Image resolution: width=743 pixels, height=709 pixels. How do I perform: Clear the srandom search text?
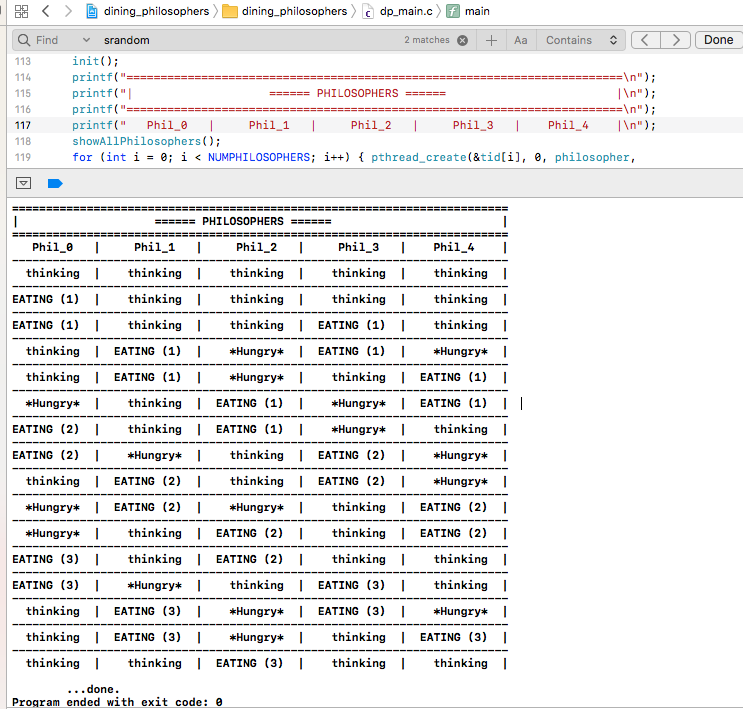click(x=462, y=40)
